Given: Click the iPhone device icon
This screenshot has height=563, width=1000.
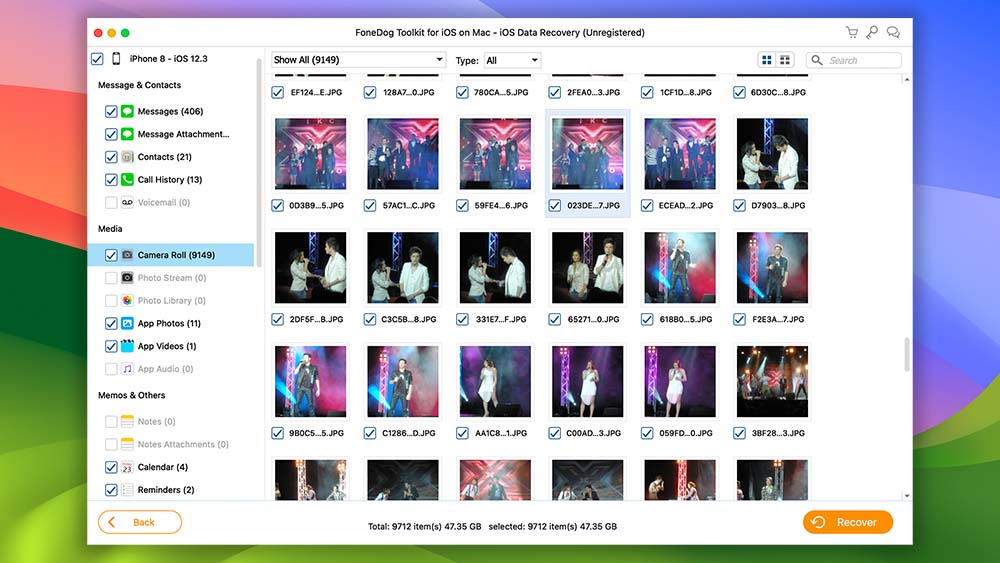Looking at the screenshot, I should pyautogui.click(x=116, y=59).
